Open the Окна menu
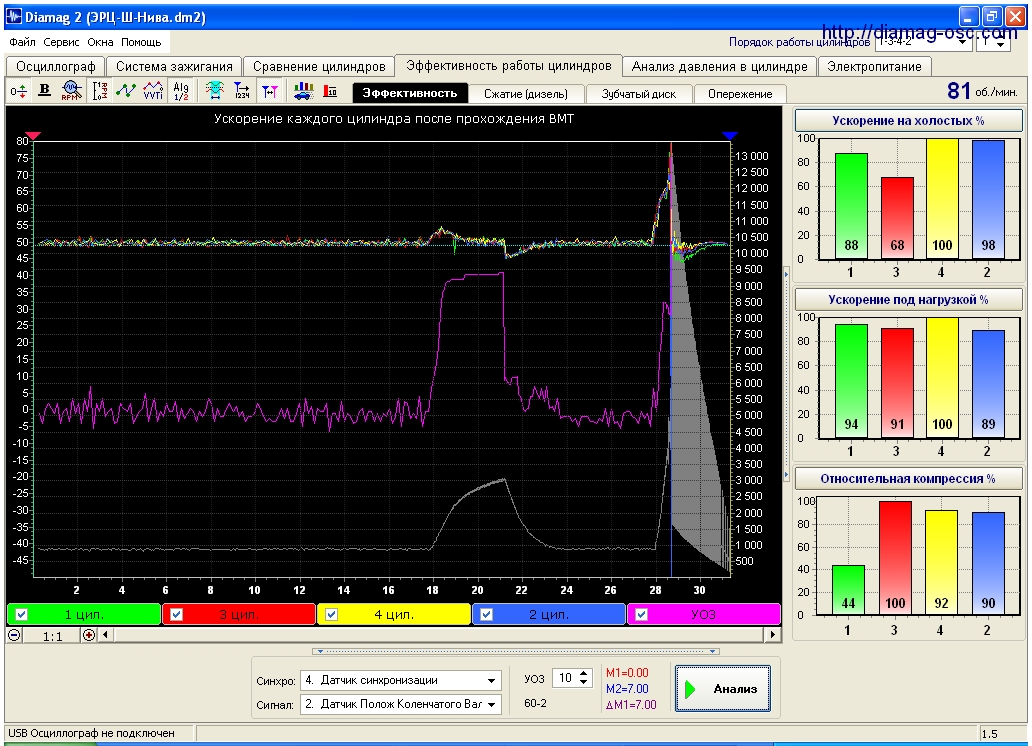Viewport: 1032px width, 746px height. tap(100, 42)
